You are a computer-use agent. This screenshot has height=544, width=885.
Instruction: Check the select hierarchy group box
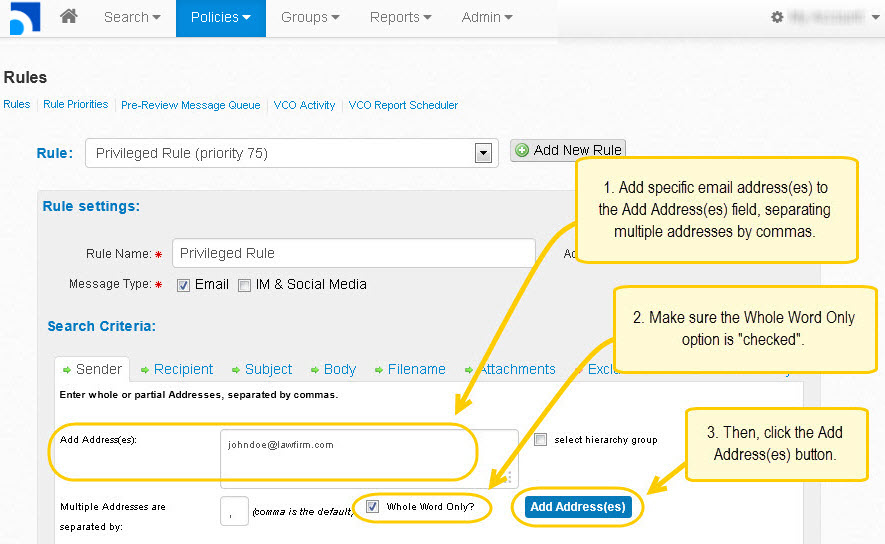pos(541,440)
